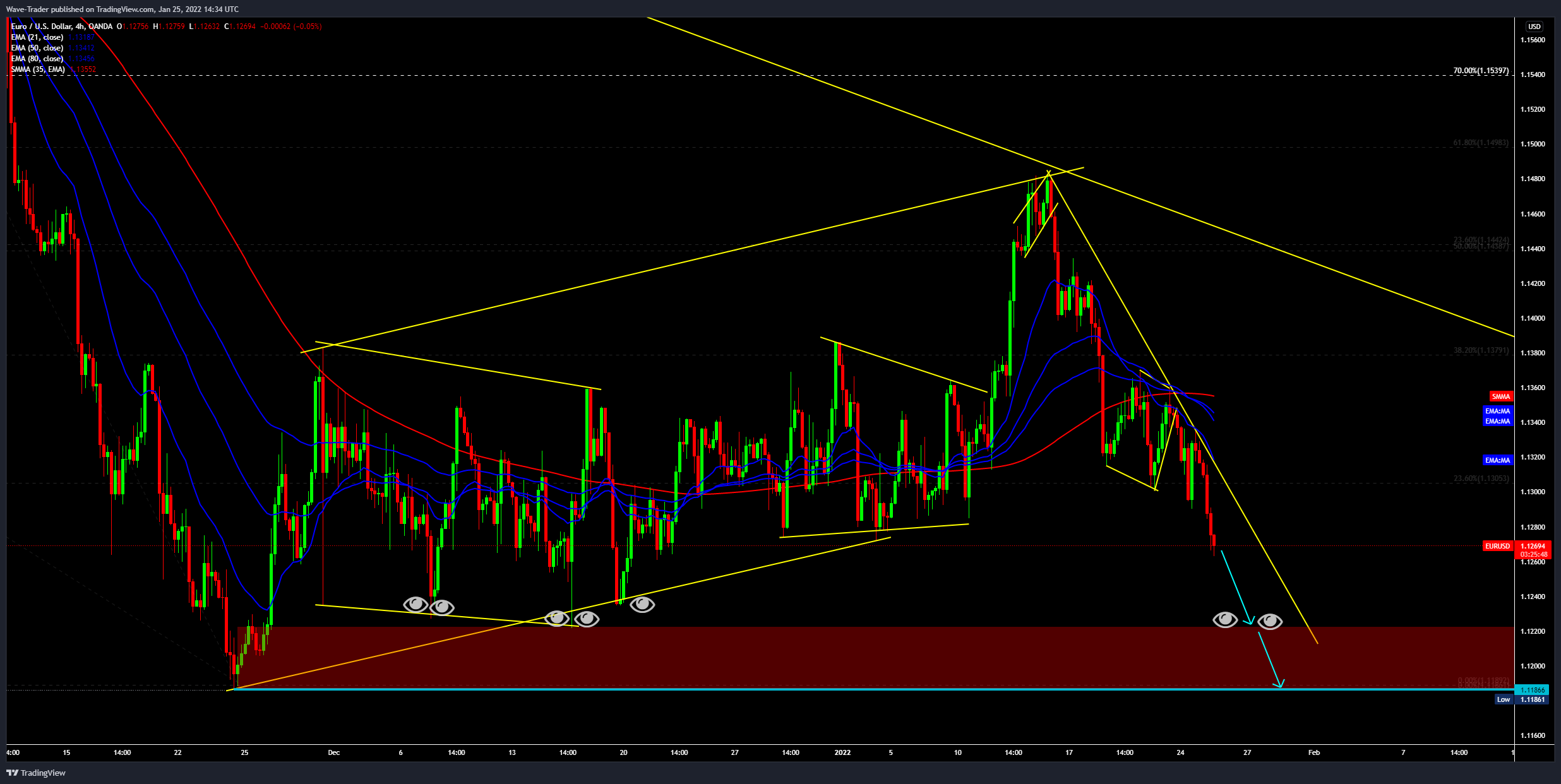
Task: Select the dark red support zone rectangle
Action: 875,656
